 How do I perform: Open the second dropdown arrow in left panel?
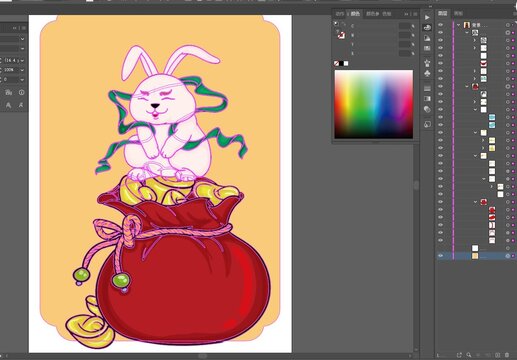click(x=22, y=49)
